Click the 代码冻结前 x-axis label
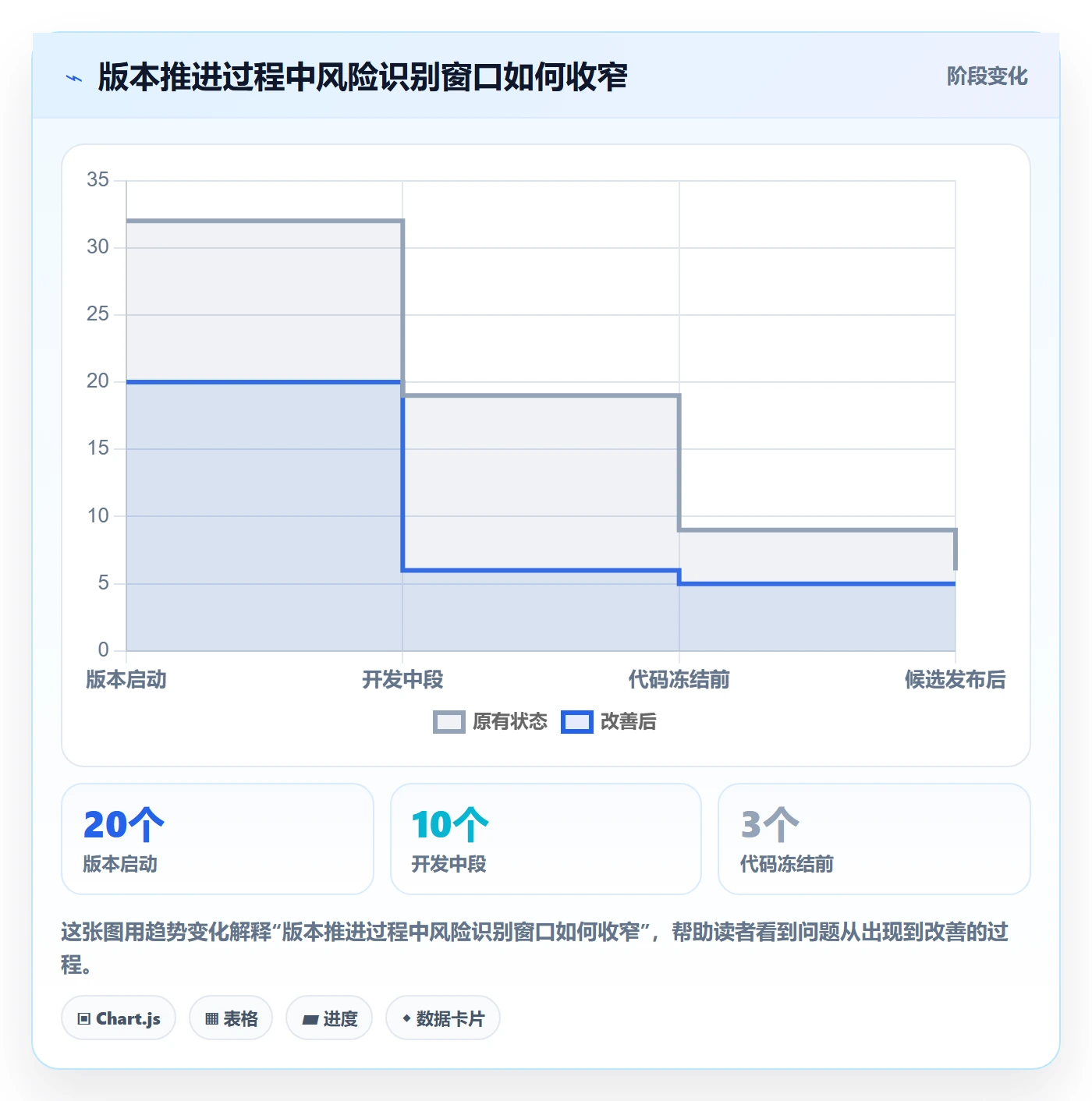This screenshot has width=1092, height=1101. click(x=679, y=680)
